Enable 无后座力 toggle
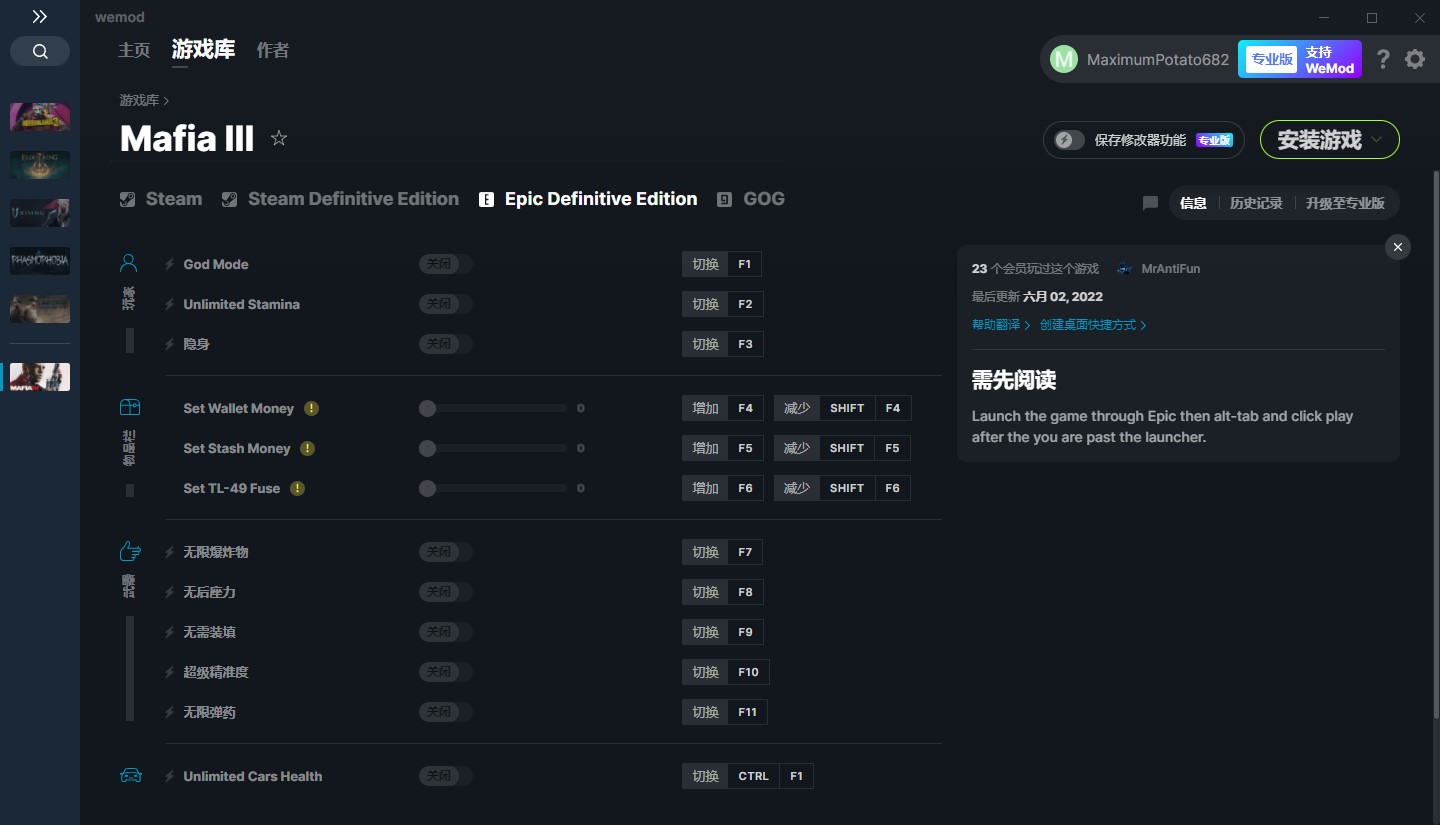Viewport: 1440px width, 825px height. (446, 592)
